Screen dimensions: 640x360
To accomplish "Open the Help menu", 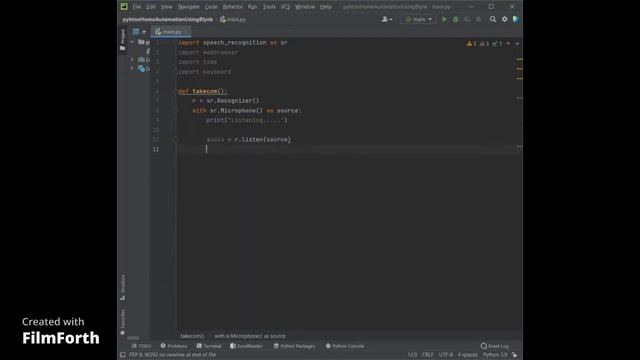I will 326,7.
